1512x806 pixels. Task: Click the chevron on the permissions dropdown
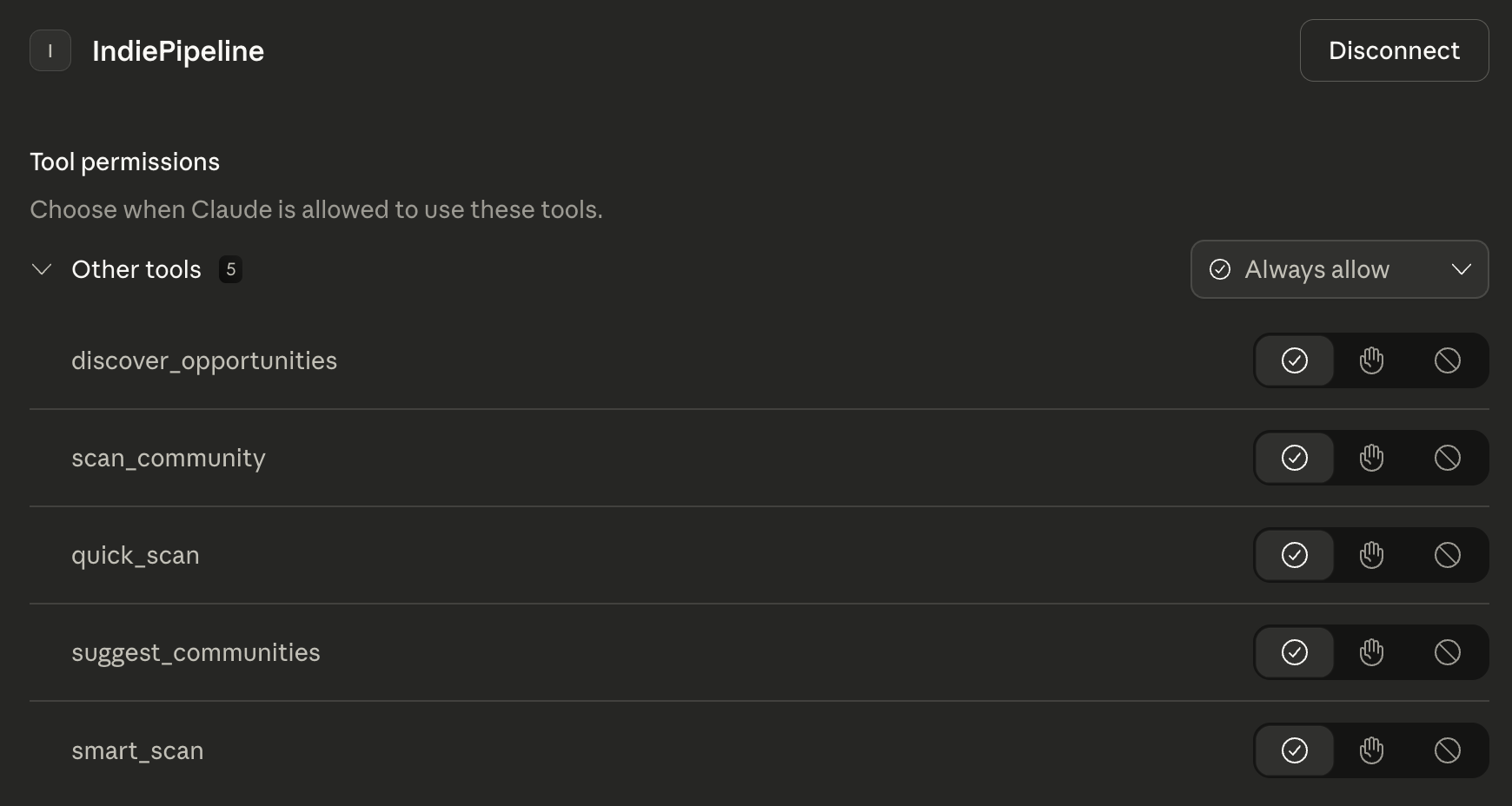click(1462, 269)
